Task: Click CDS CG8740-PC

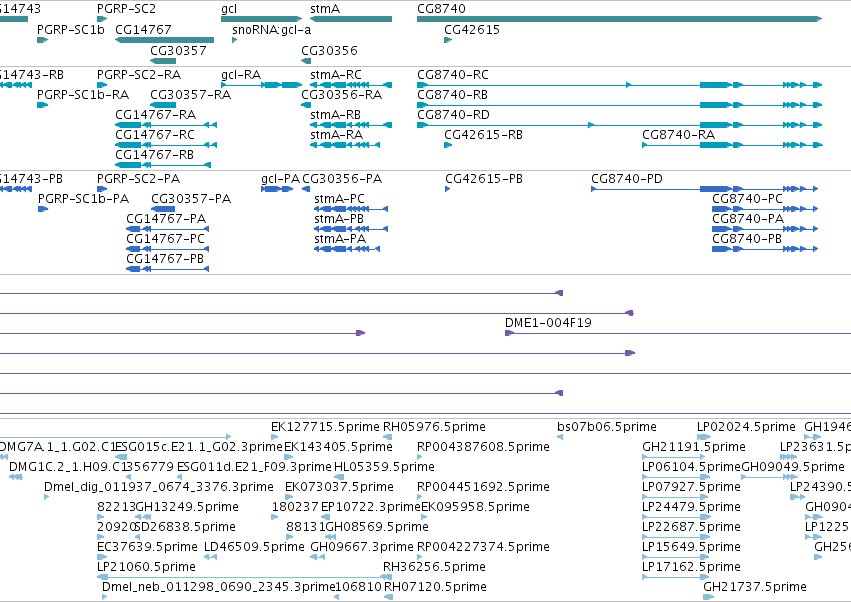Action: point(765,209)
